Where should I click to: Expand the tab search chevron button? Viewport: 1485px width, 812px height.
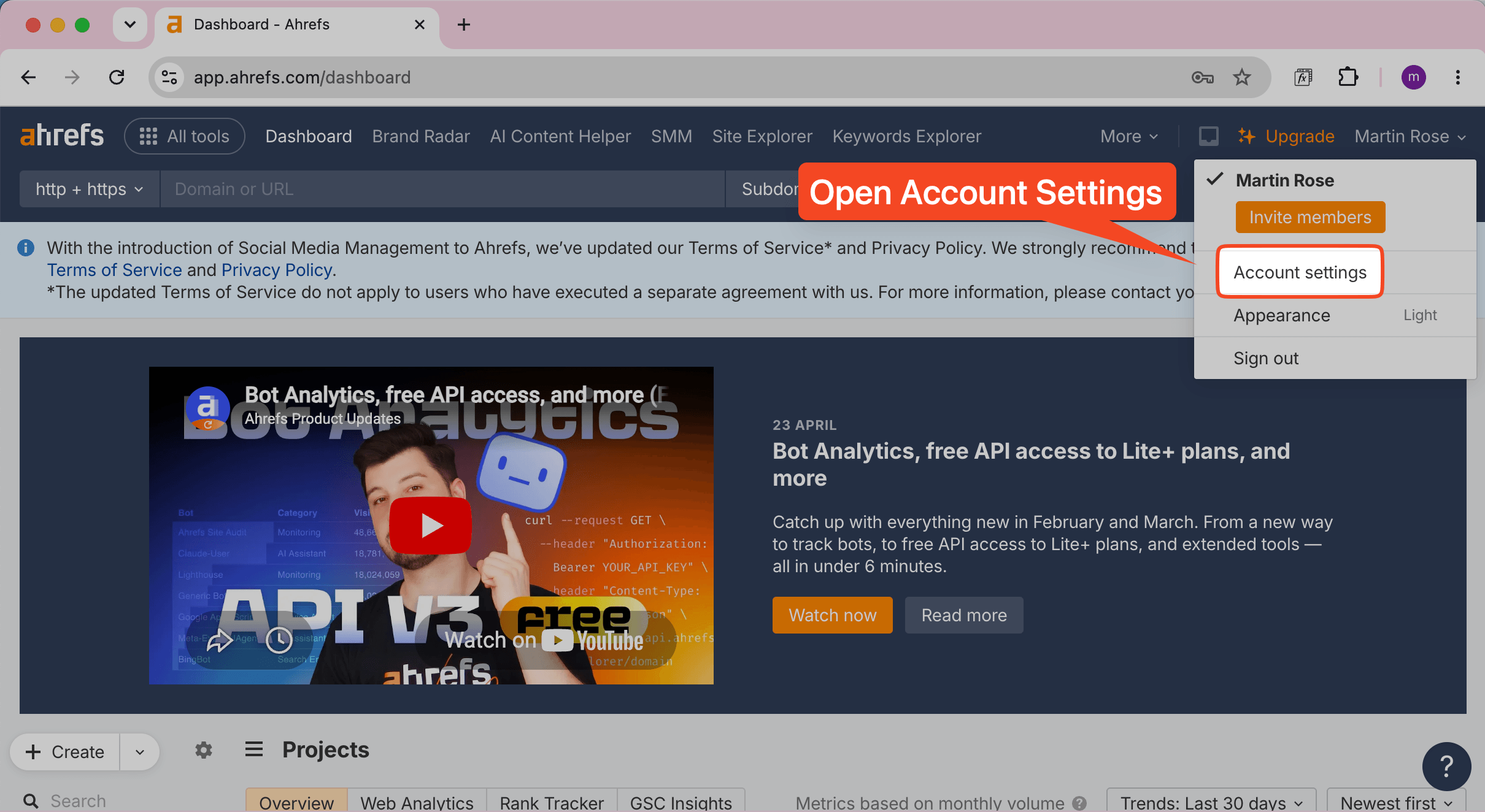(x=130, y=25)
